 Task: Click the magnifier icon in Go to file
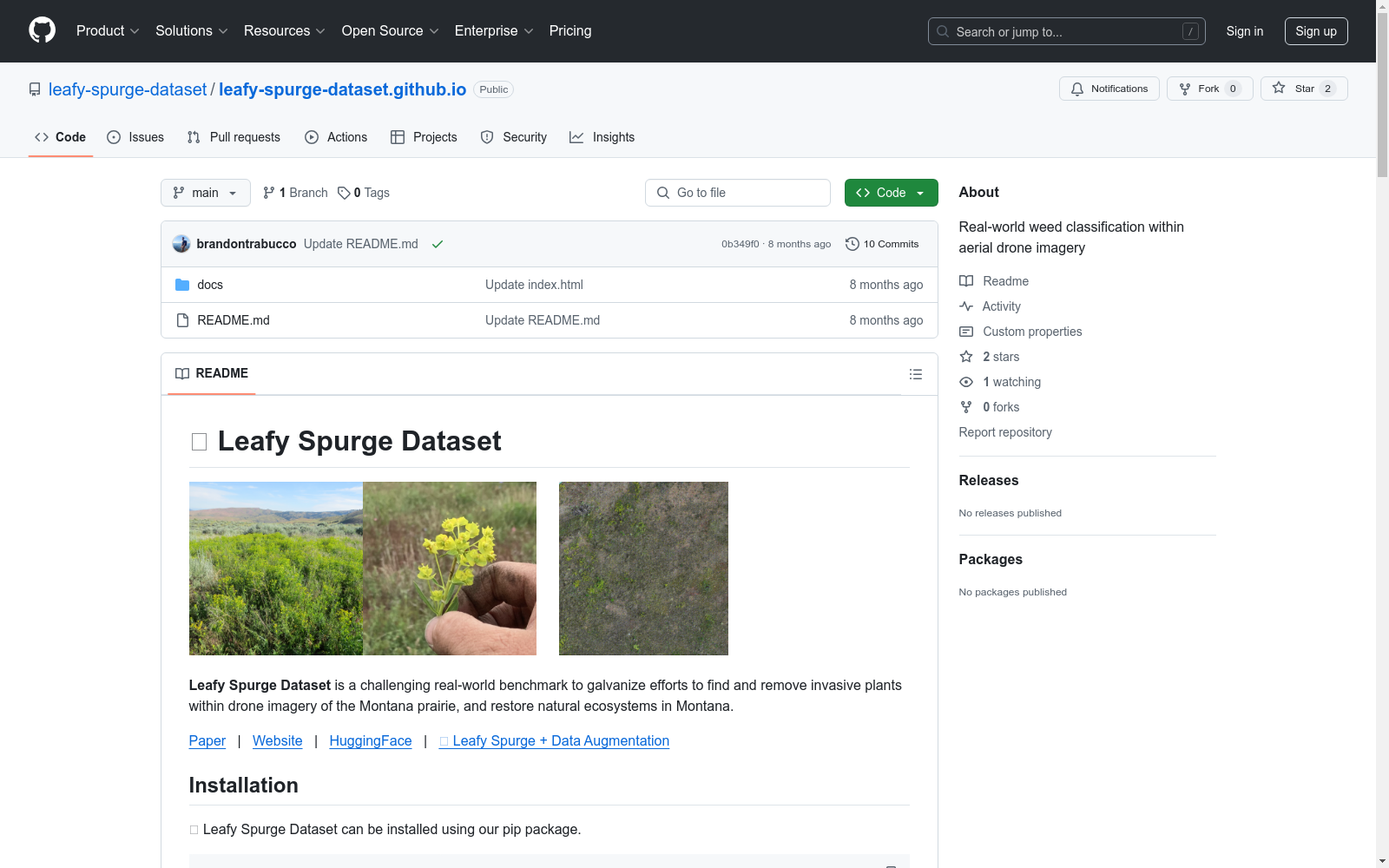[663, 193]
